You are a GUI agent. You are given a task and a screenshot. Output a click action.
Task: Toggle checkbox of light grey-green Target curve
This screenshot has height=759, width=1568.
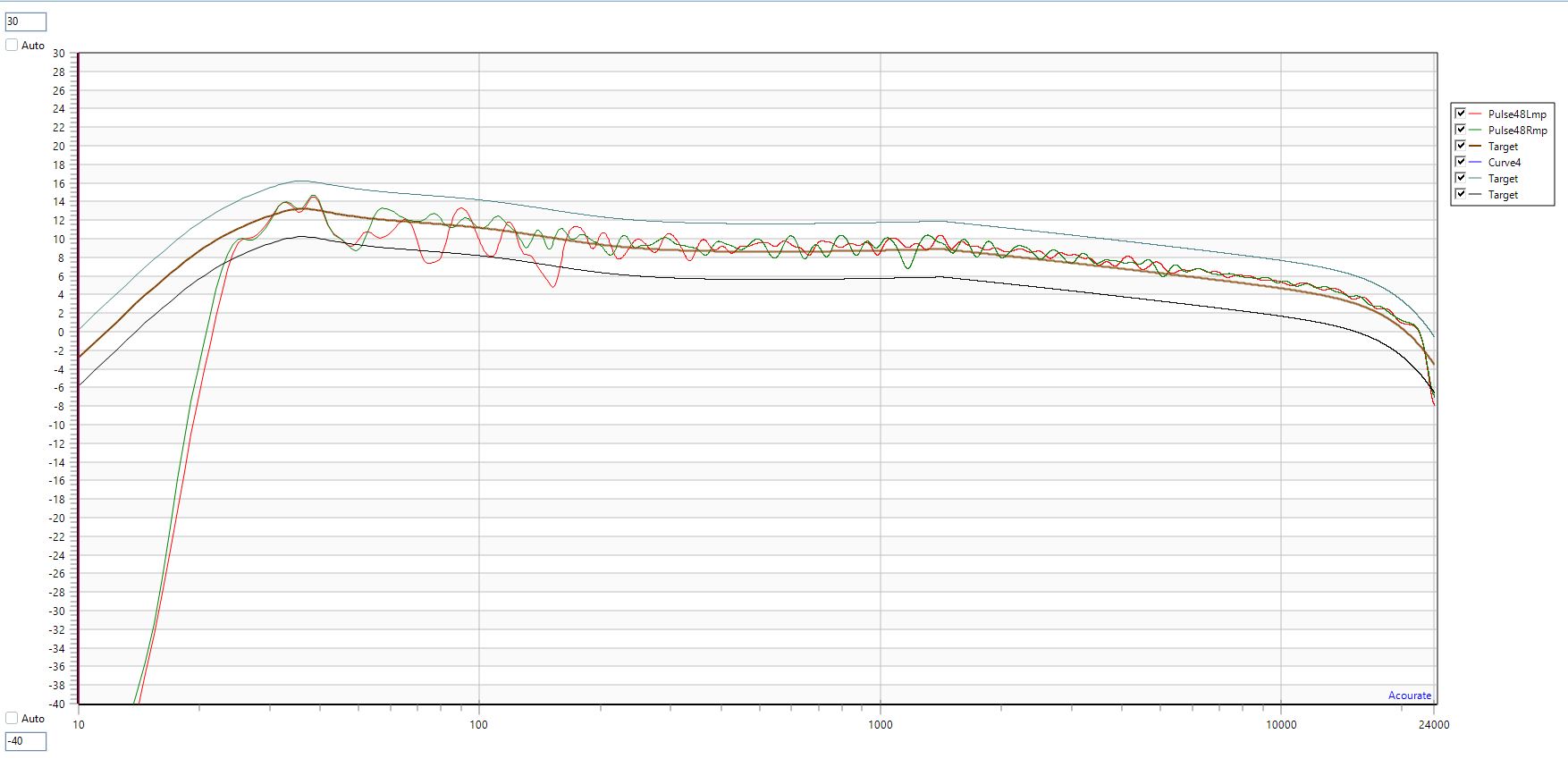click(1461, 178)
